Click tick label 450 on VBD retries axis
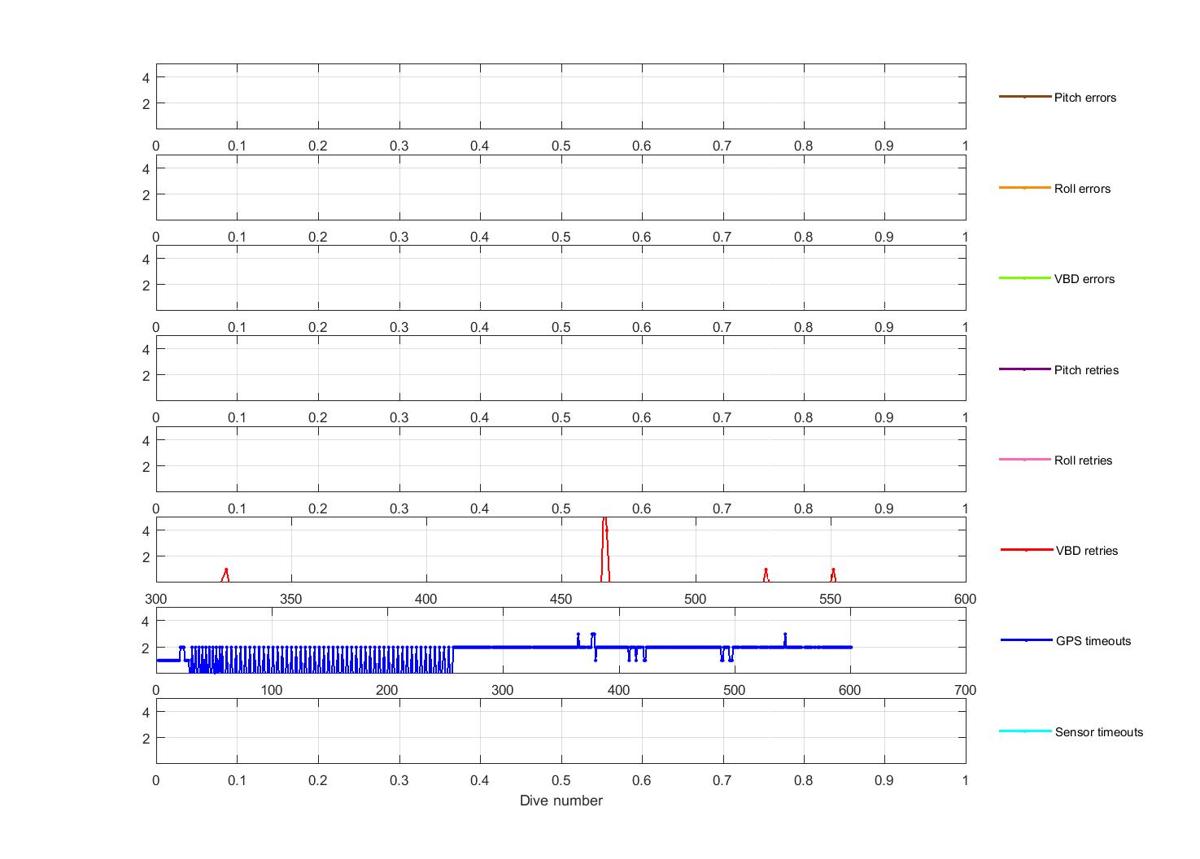The height and width of the screenshot is (859, 1200). [561, 599]
